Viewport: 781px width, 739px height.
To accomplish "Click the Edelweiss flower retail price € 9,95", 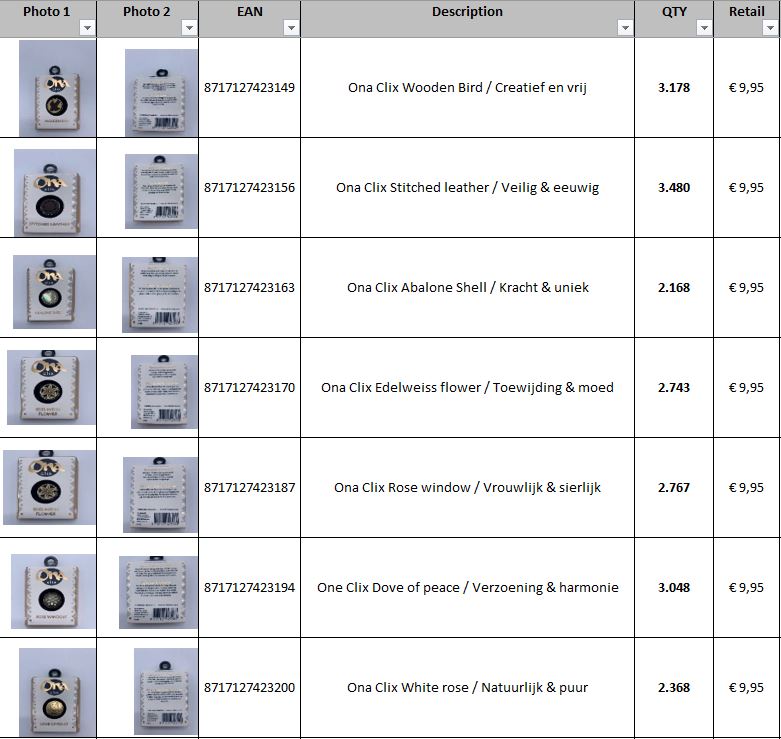I will click(x=746, y=387).
